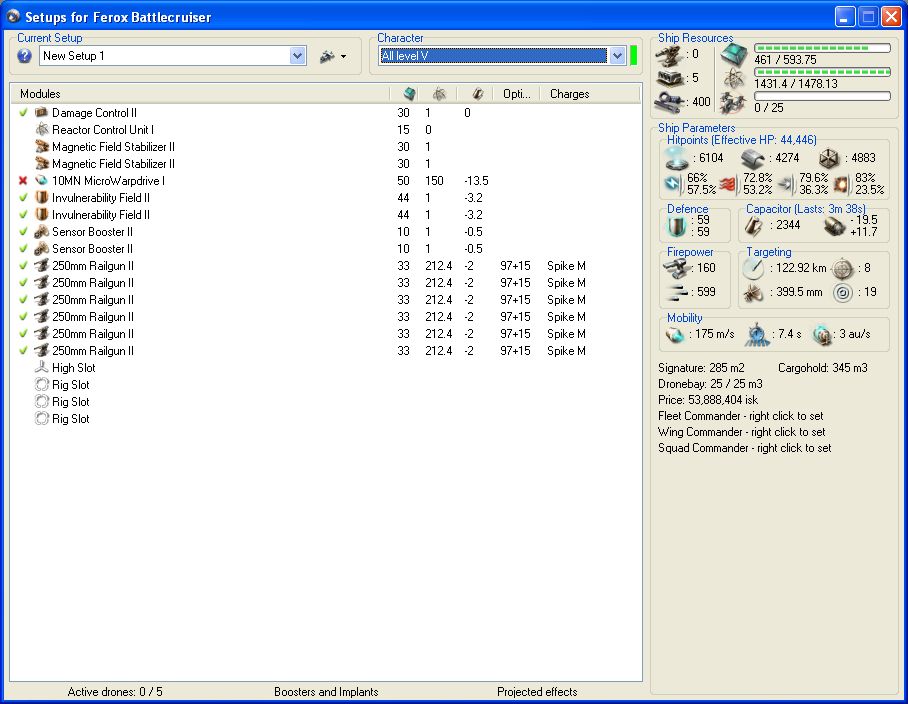Image resolution: width=908 pixels, height=704 pixels.
Task: Toggle last 250mm Railgun II checkmark
Action: click(23, 351)
